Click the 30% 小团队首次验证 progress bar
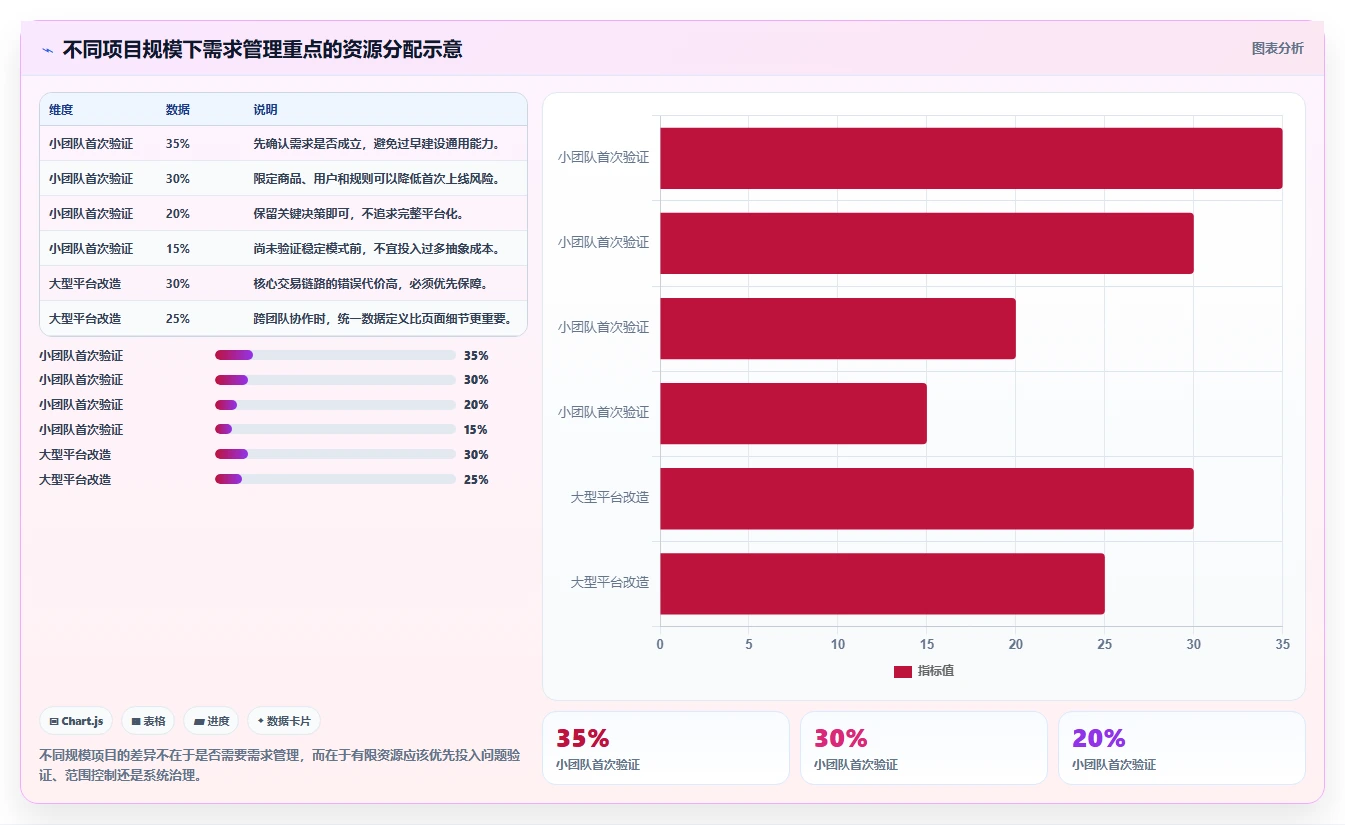 (x=335, y=380)
